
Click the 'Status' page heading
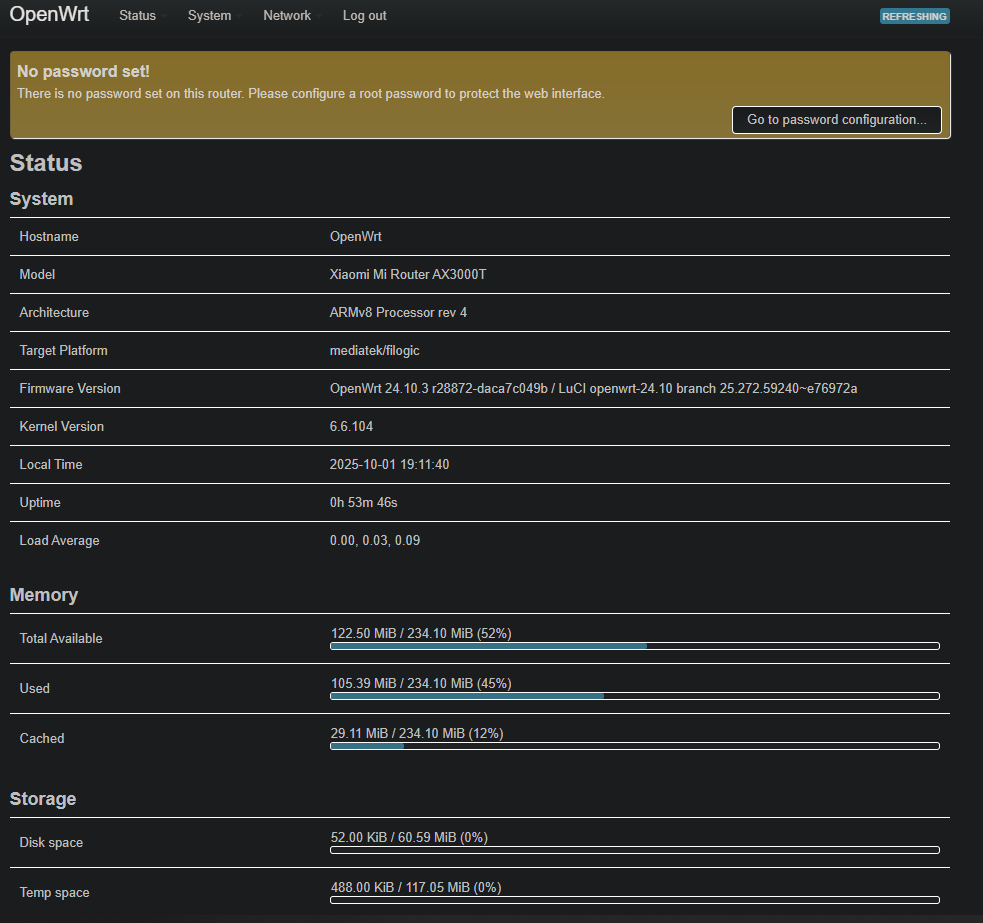(46, 163)
